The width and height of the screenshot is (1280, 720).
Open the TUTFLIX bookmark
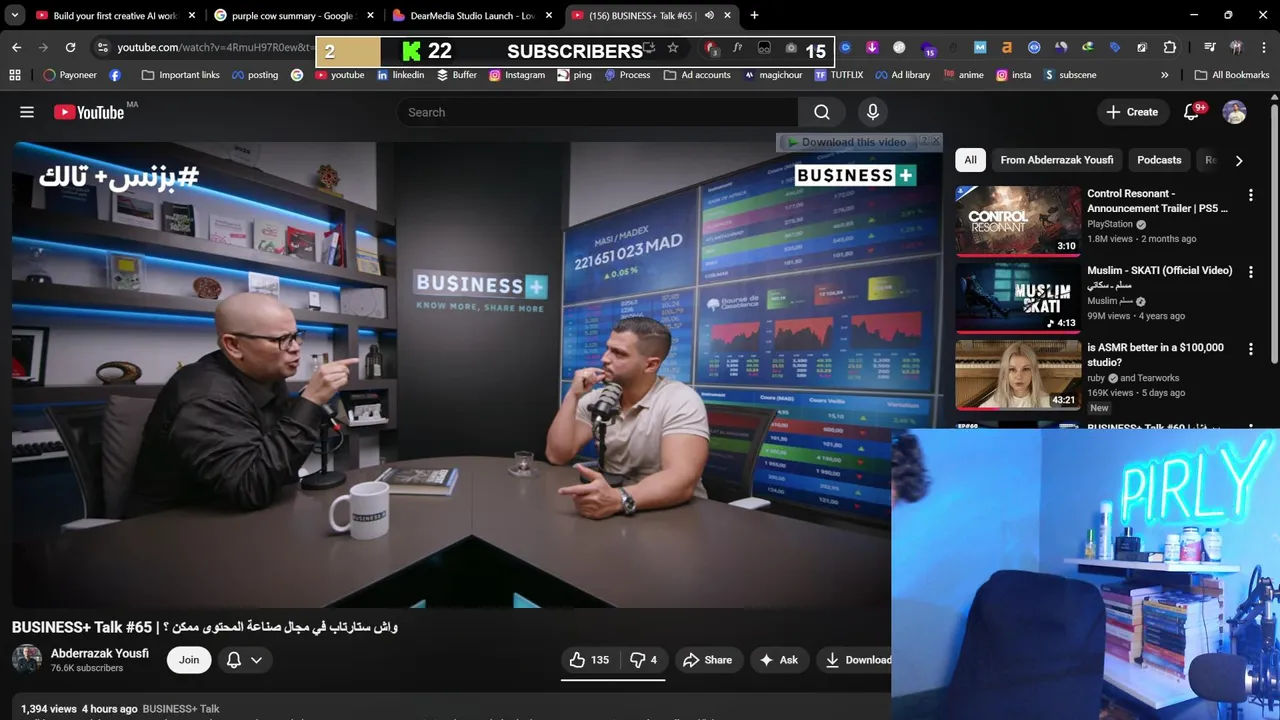838,75
